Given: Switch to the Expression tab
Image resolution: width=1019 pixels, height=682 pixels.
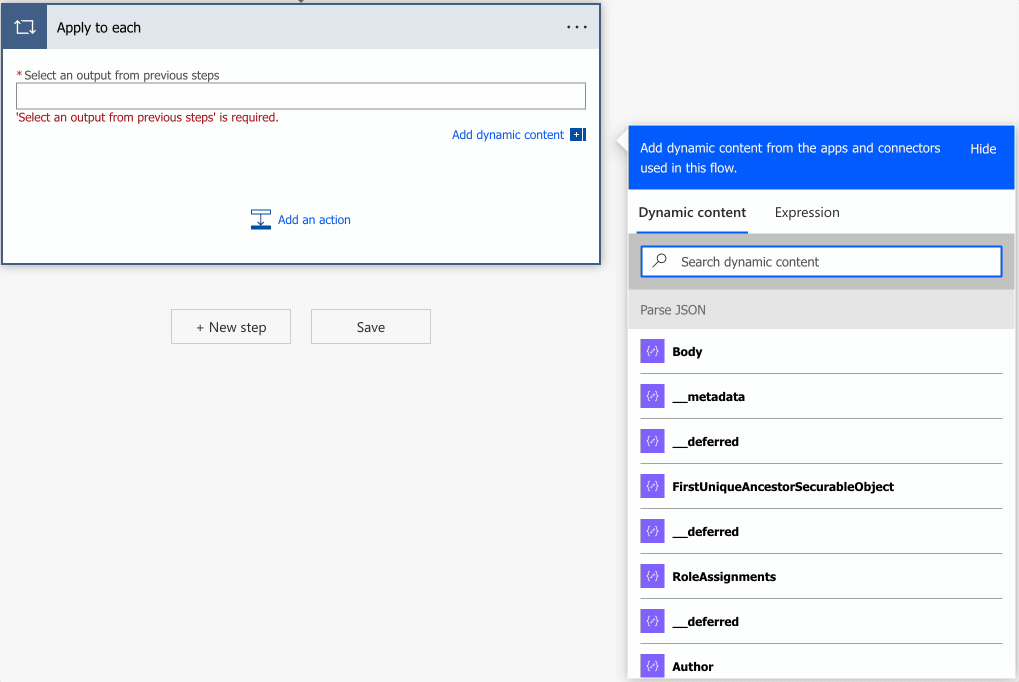Looking at the screenshot, I should pyautogui.click(x=807, y=212).
